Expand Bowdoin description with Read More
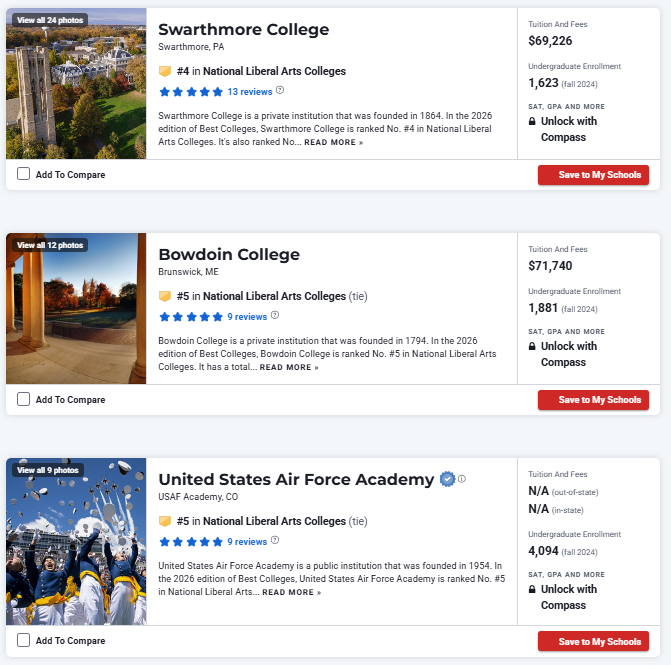The image size is (671, 665). [x=289, y=368]
